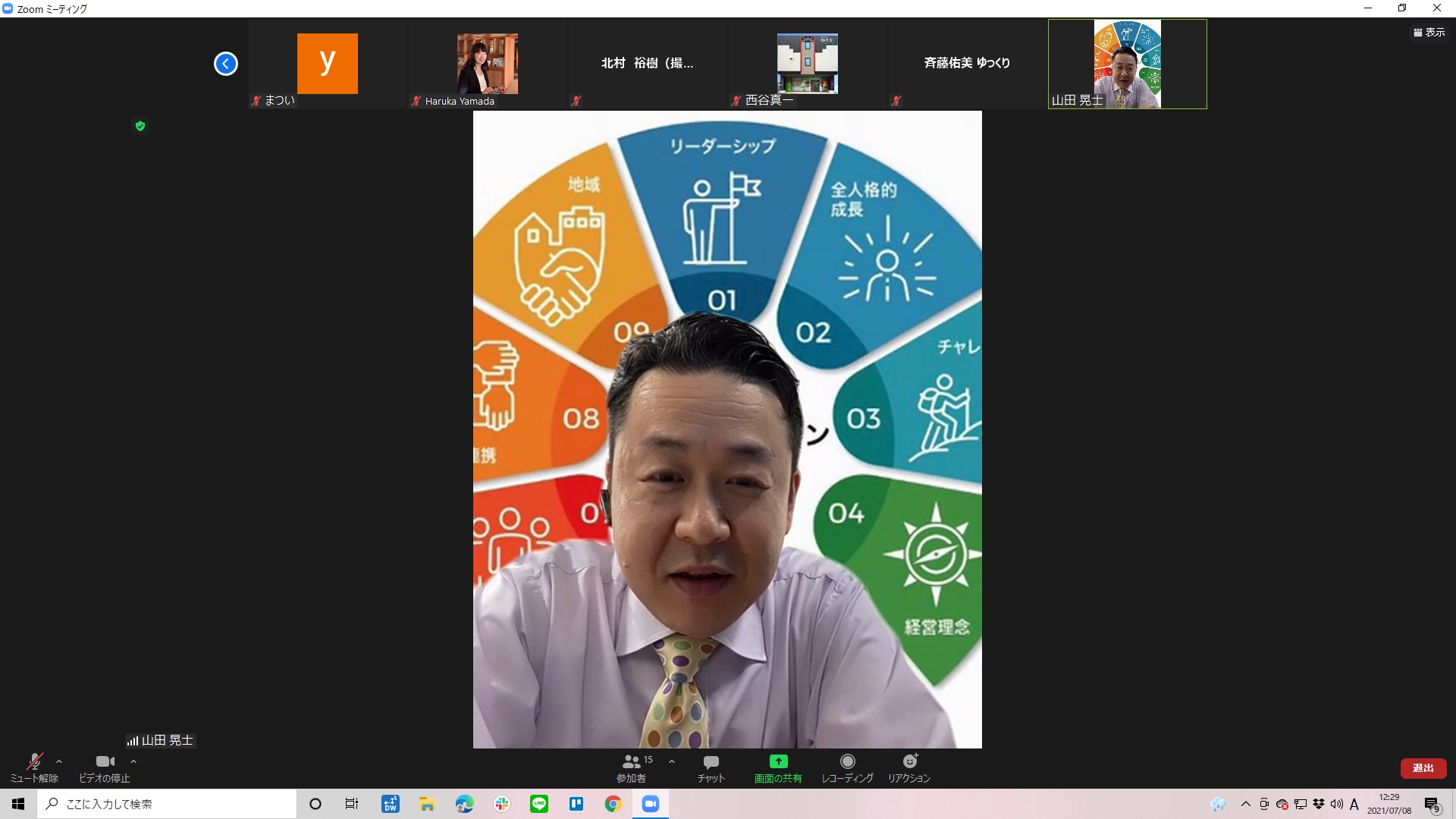Screen dimensions: 1456x819
Task: Switch to Zoom taskbar icon
Action: coord(651,804)
